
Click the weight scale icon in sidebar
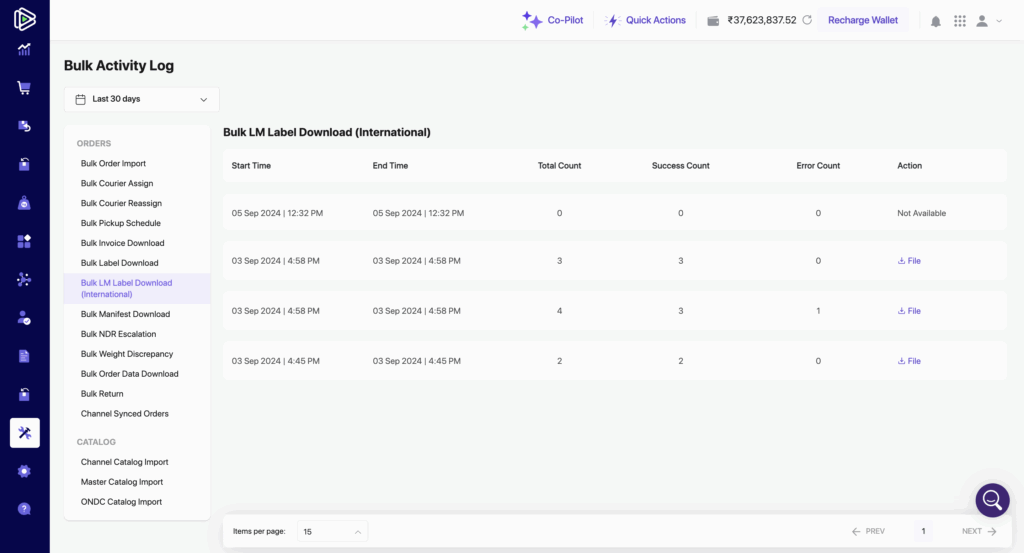coord(24,202)
